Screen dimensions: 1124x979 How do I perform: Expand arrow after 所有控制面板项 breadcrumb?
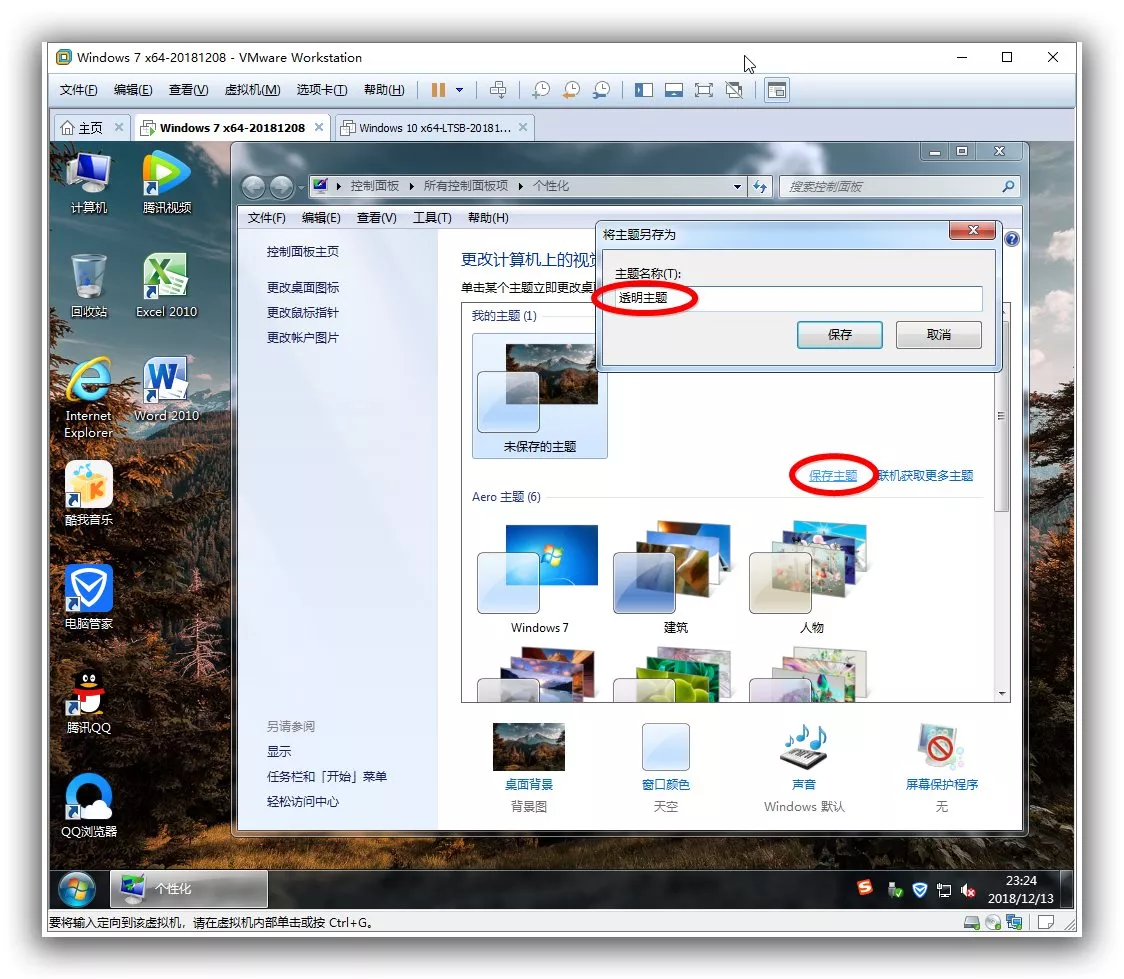point(520,186)
